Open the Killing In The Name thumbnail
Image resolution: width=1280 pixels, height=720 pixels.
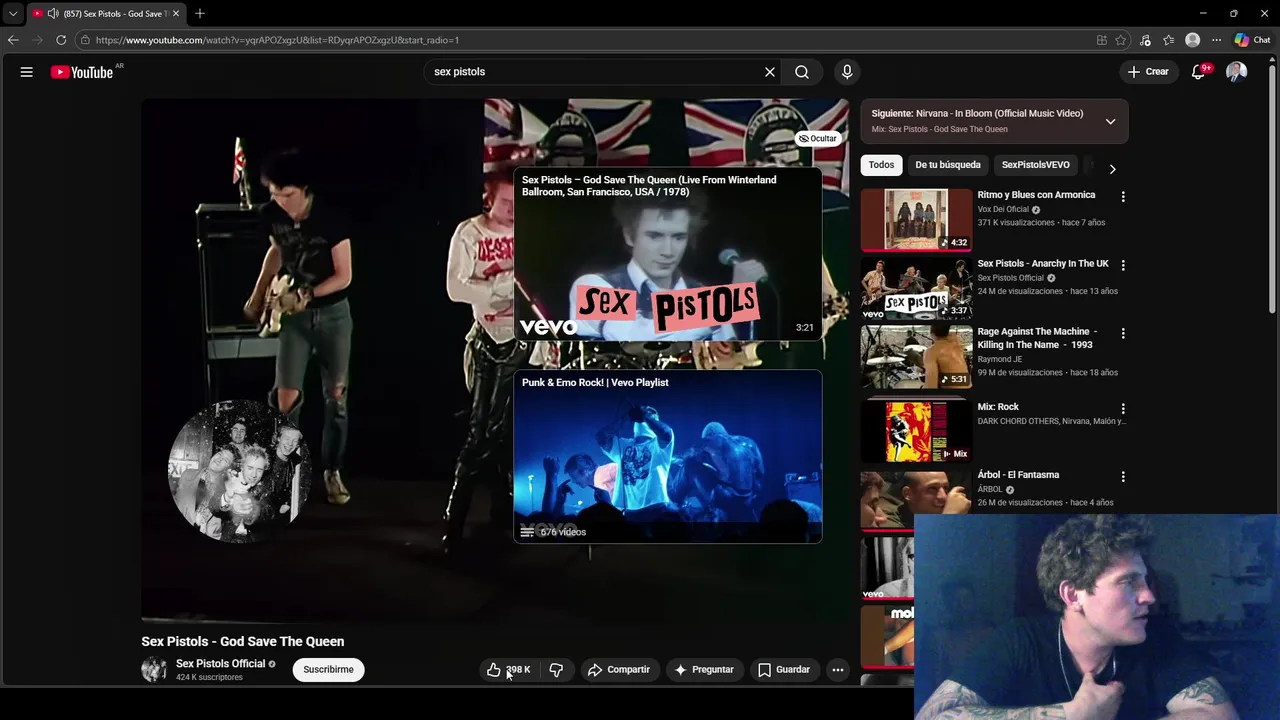pyautogui.click(x=916, y=356)
